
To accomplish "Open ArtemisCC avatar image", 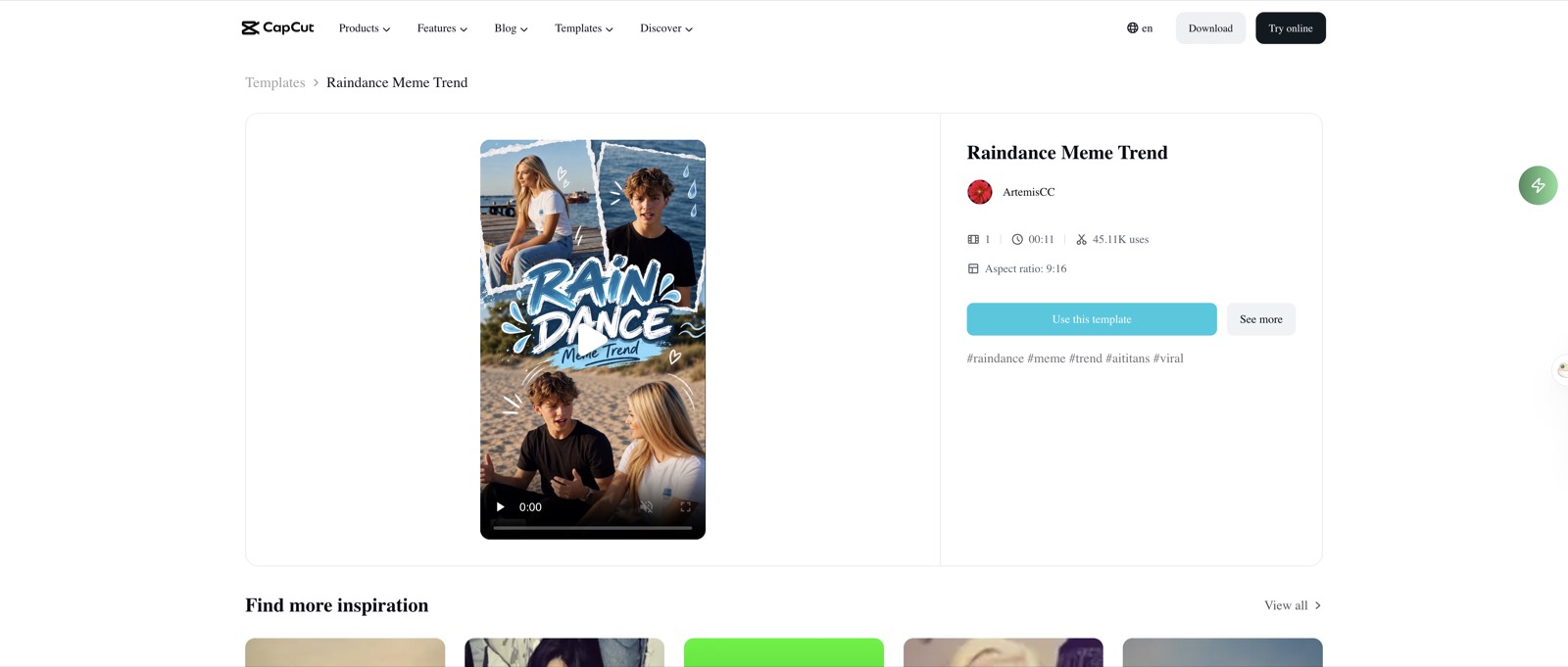I will pos(980,192).
